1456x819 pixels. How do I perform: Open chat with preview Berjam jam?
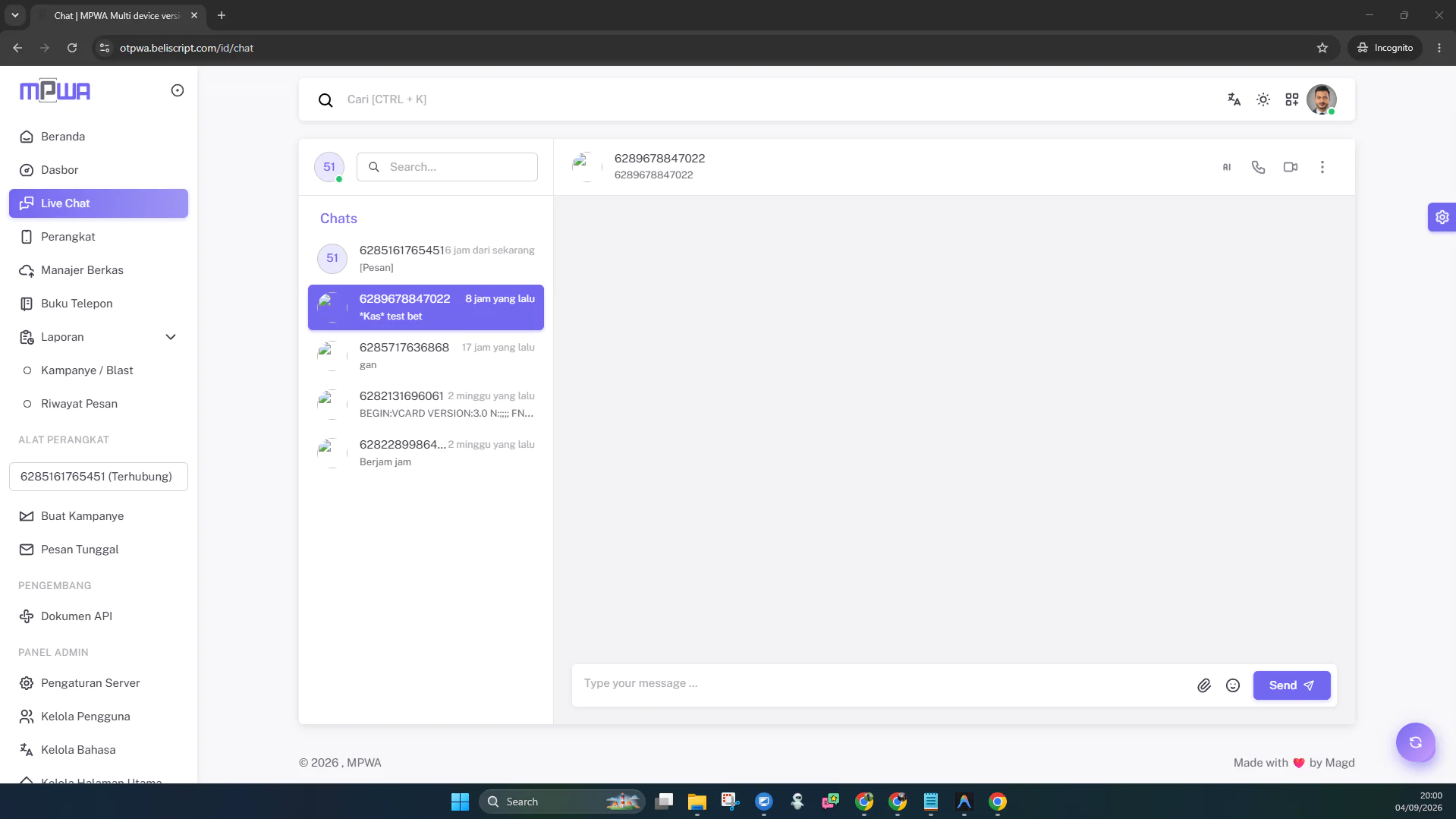426,453
